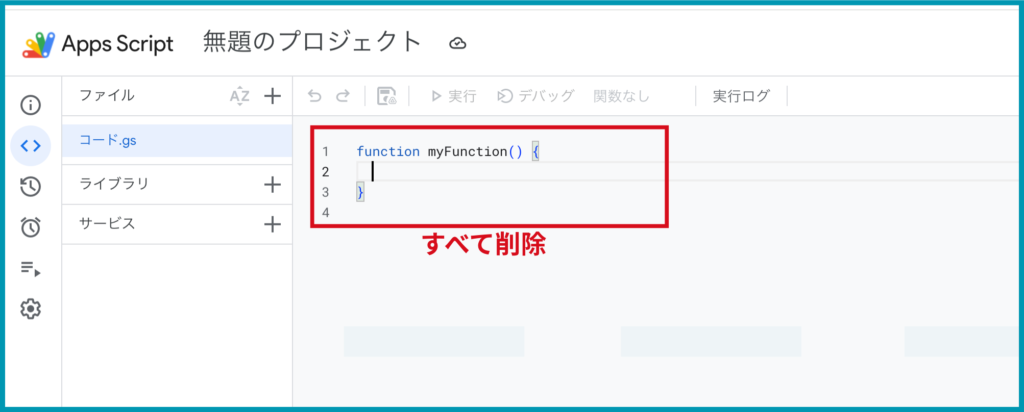Click line 1 function myFunction code
This screenshot has width=1024, height=412.
448,151
